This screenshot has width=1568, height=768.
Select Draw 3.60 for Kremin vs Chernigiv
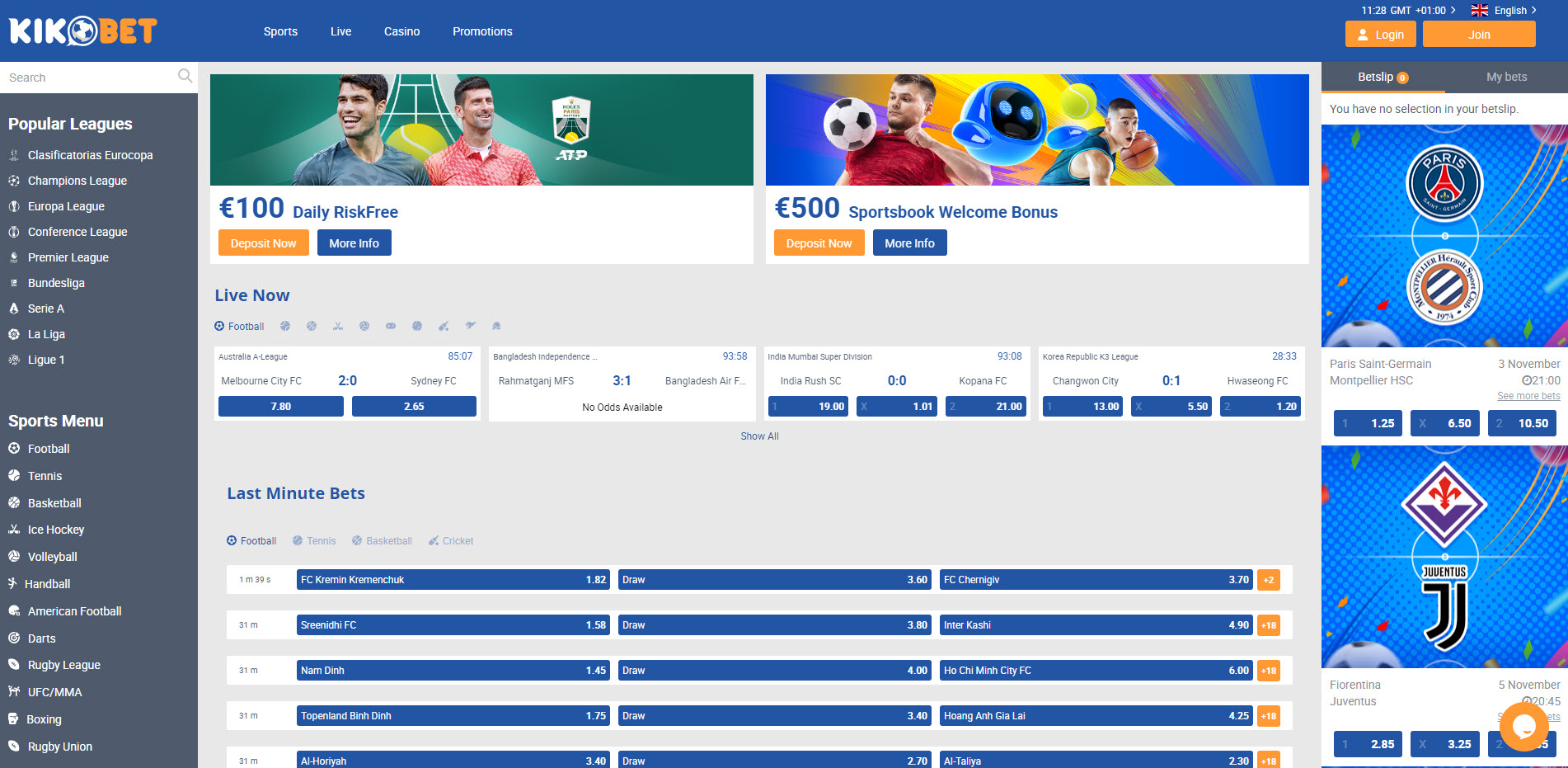tap(775, 580)
